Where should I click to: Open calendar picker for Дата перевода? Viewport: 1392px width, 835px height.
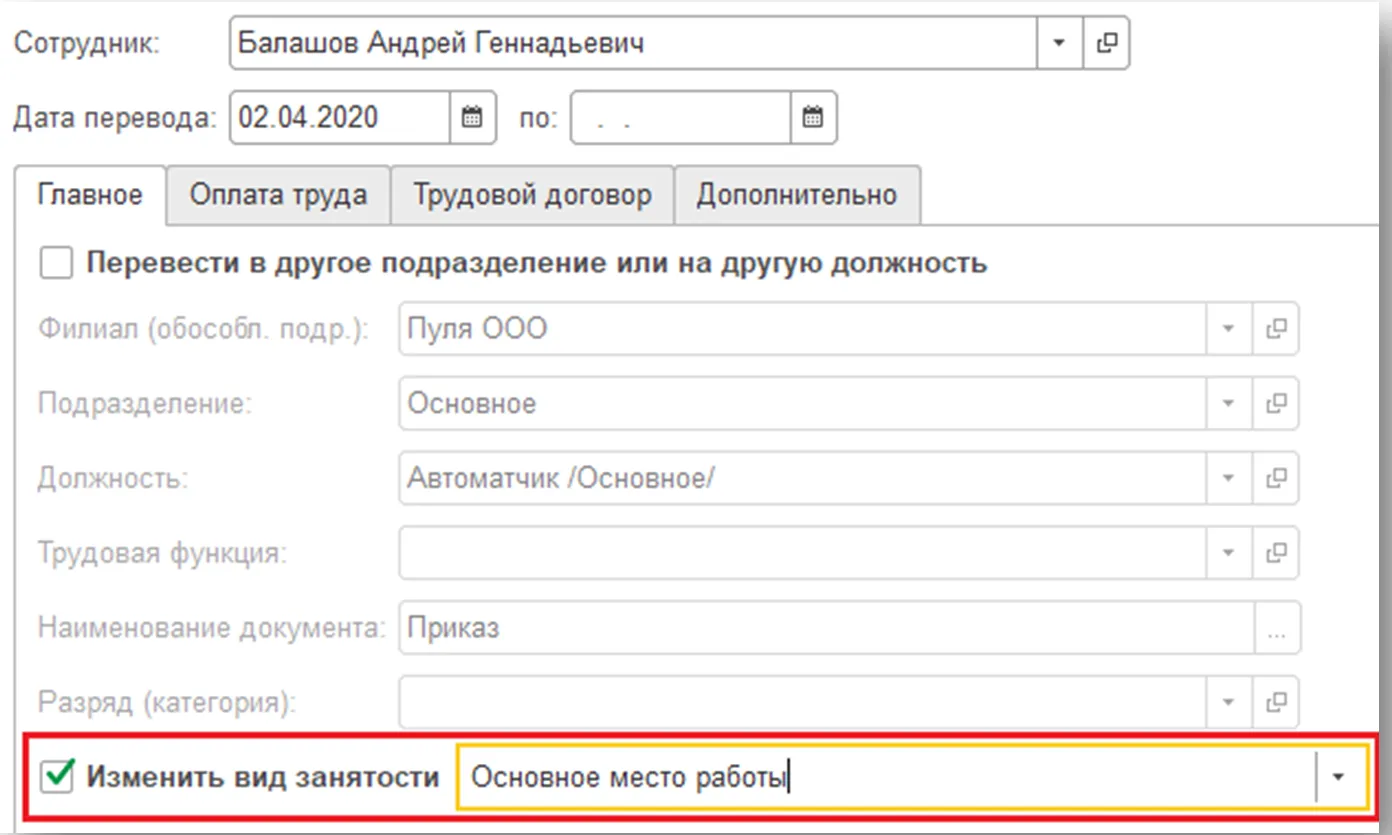pyautogui.click(x=472, y=118)
